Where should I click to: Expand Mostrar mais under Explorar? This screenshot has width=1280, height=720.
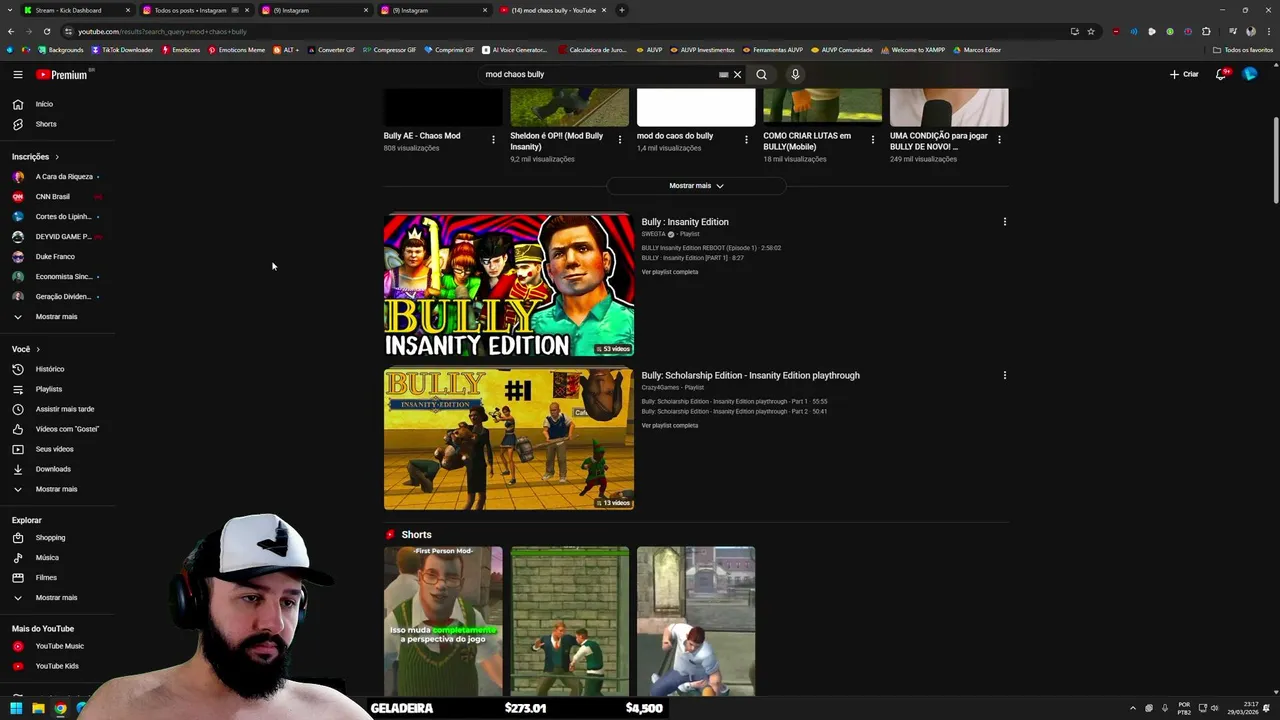(x=56, y=598)
